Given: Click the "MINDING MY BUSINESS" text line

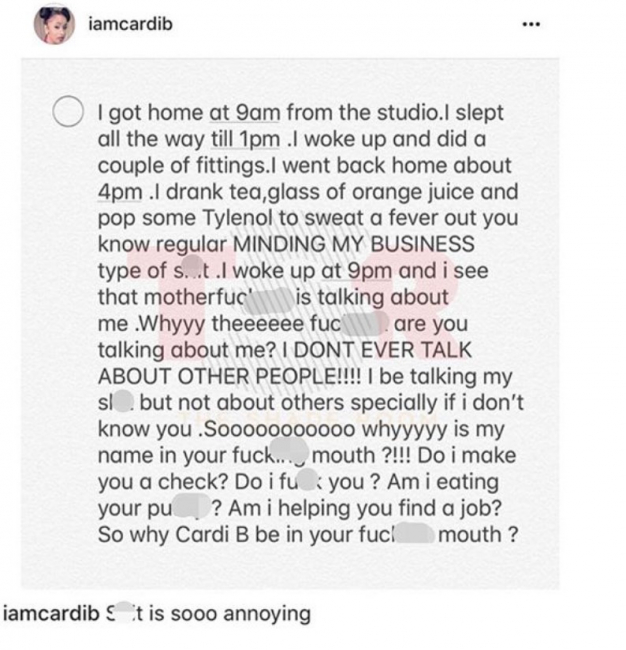Looking at the screenshot, I should click(x=354, y=244).
